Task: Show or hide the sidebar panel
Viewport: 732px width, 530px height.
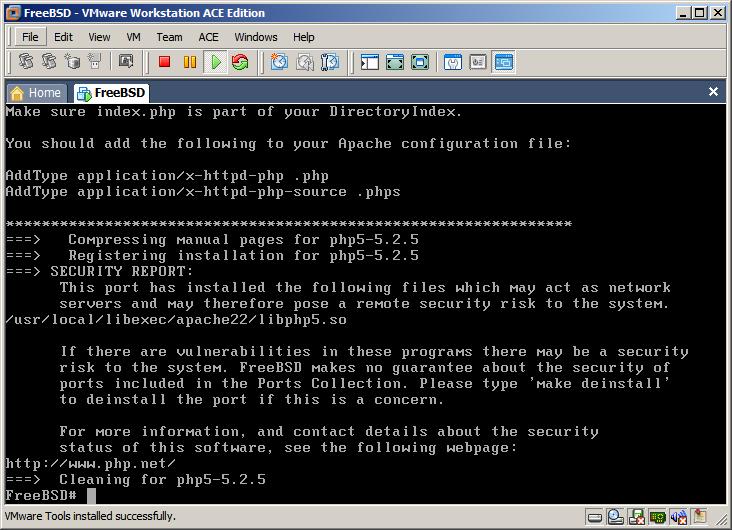Action: click(370, 62)
